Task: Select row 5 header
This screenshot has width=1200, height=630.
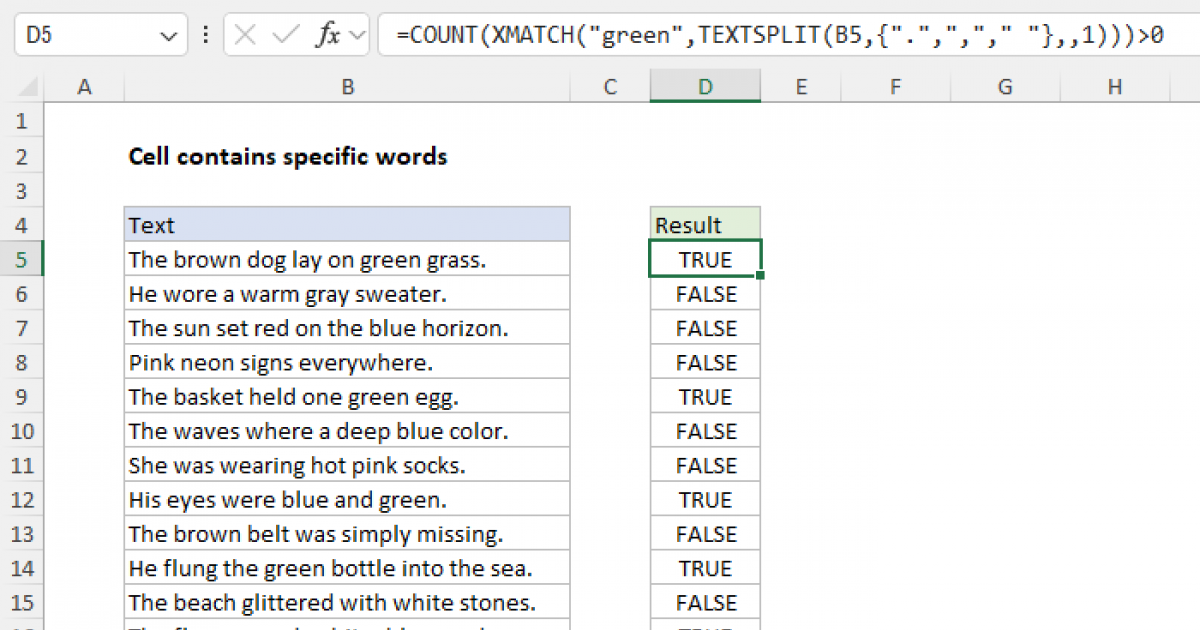Action: (x=23, y=260)
